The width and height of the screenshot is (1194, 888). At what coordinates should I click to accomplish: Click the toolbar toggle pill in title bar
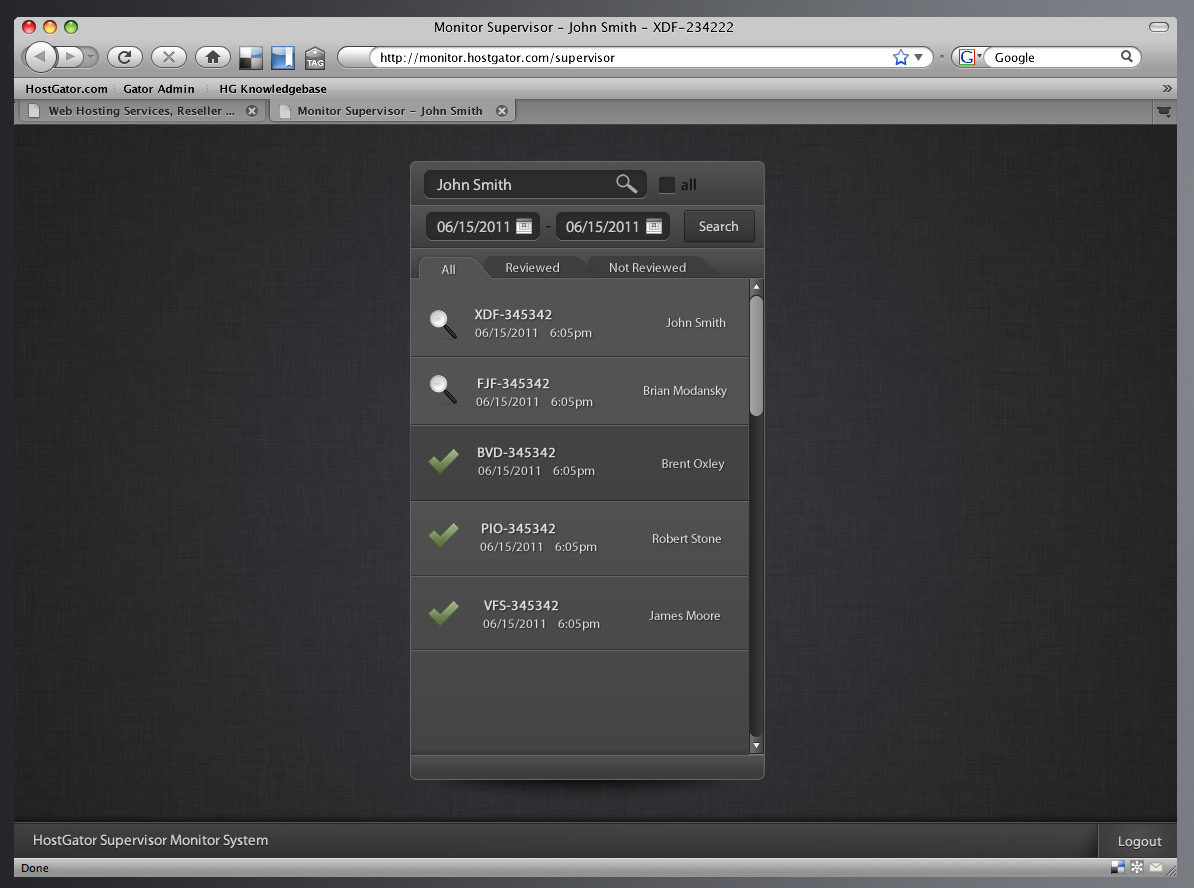pyautogui.click(x=1158, y=27)
